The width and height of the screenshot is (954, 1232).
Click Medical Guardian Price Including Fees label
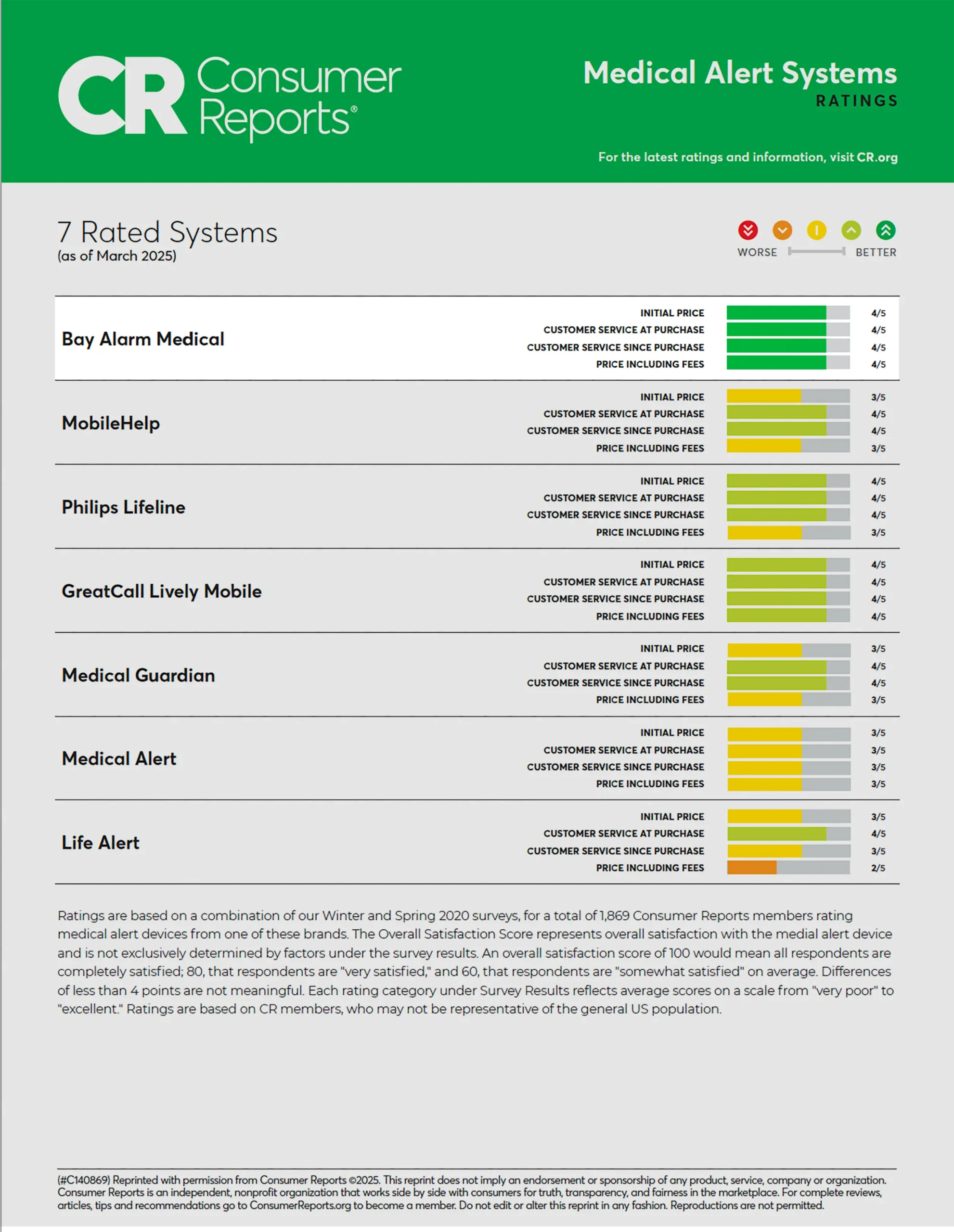tap(650, 699)
